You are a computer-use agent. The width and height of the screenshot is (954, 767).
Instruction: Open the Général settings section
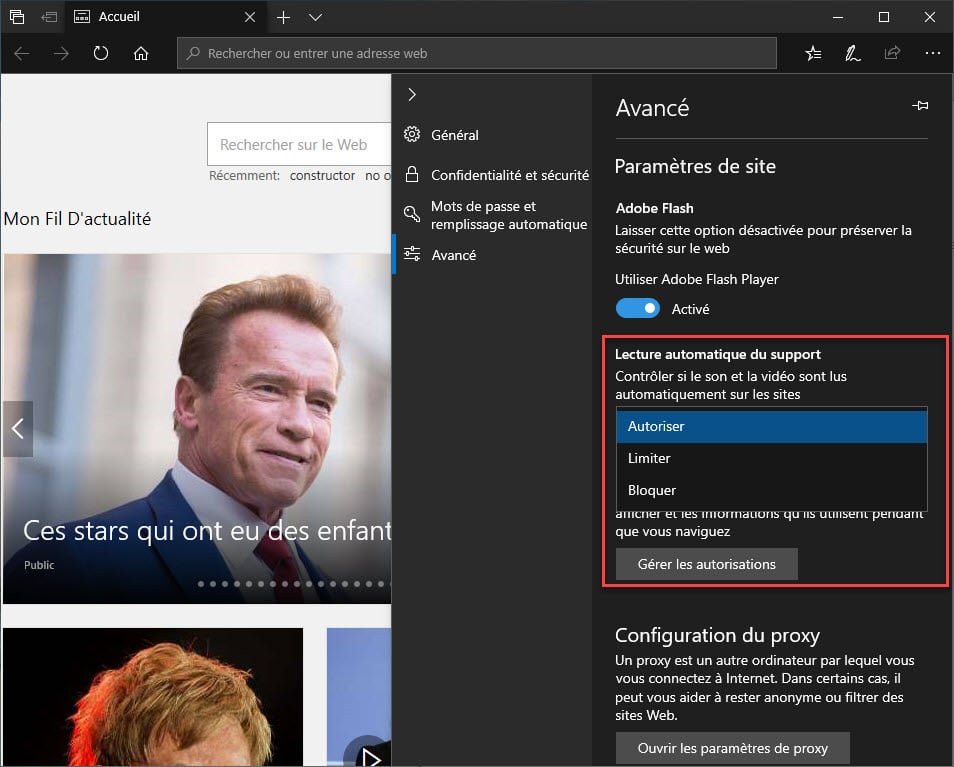tap(454, 135)
